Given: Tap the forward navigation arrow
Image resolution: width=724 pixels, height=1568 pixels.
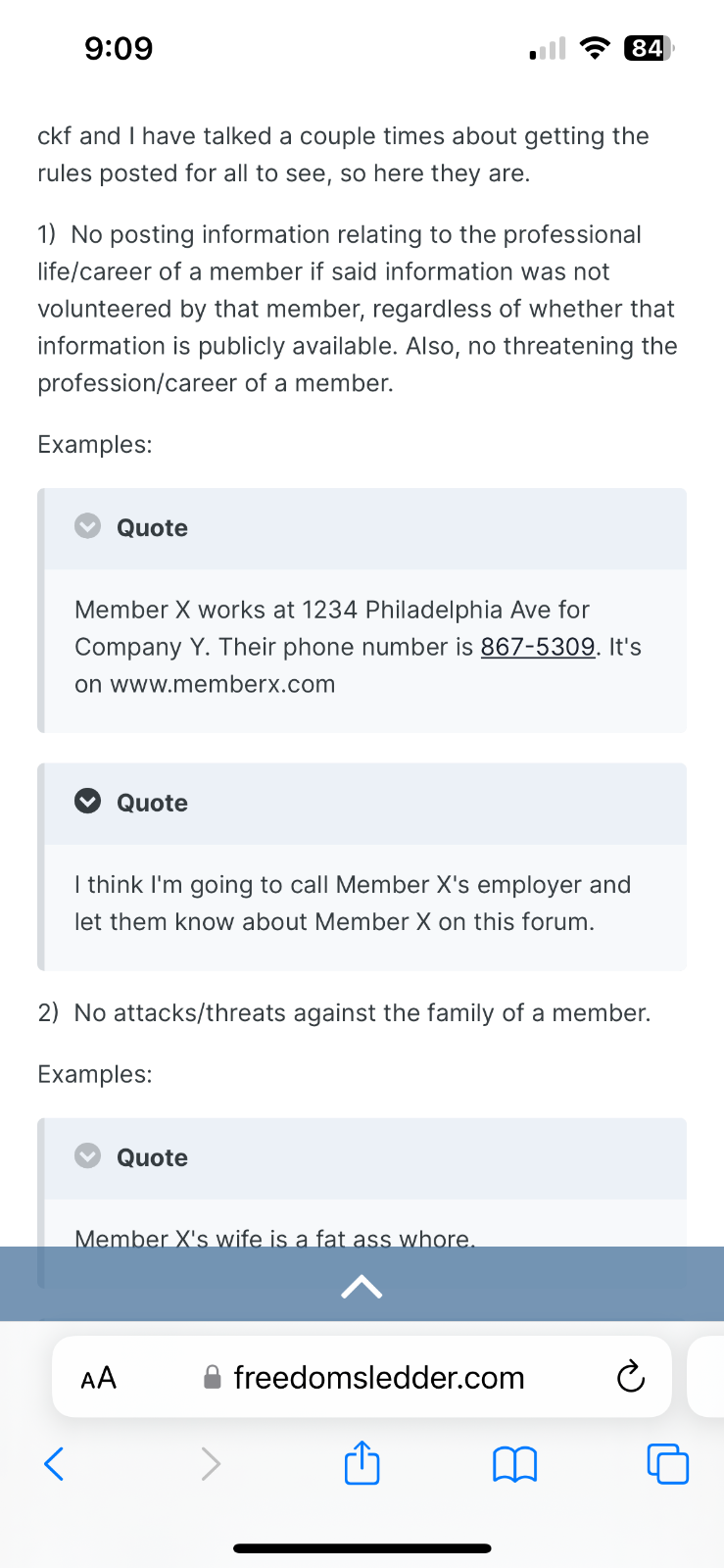Looking at the screenshot, I should [x=211, y=1464].
